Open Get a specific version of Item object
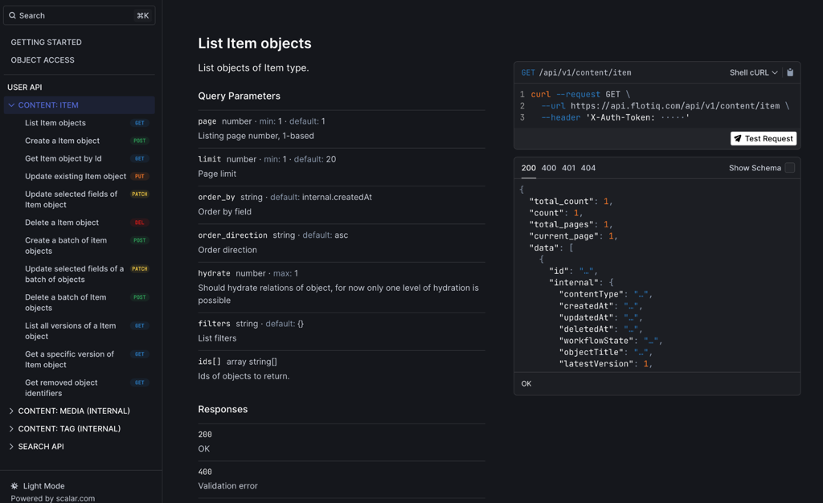This screenshot has height=504, width=824. (x=69, y=359)
